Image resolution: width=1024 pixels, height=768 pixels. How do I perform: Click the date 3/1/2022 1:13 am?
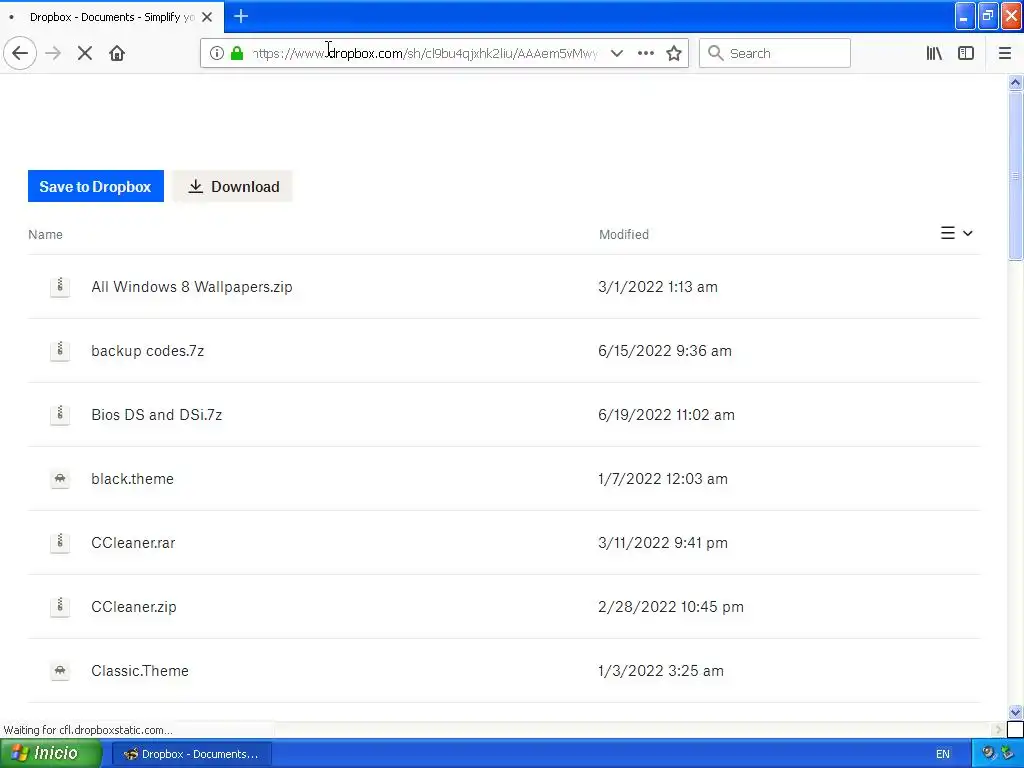(658, 287)
